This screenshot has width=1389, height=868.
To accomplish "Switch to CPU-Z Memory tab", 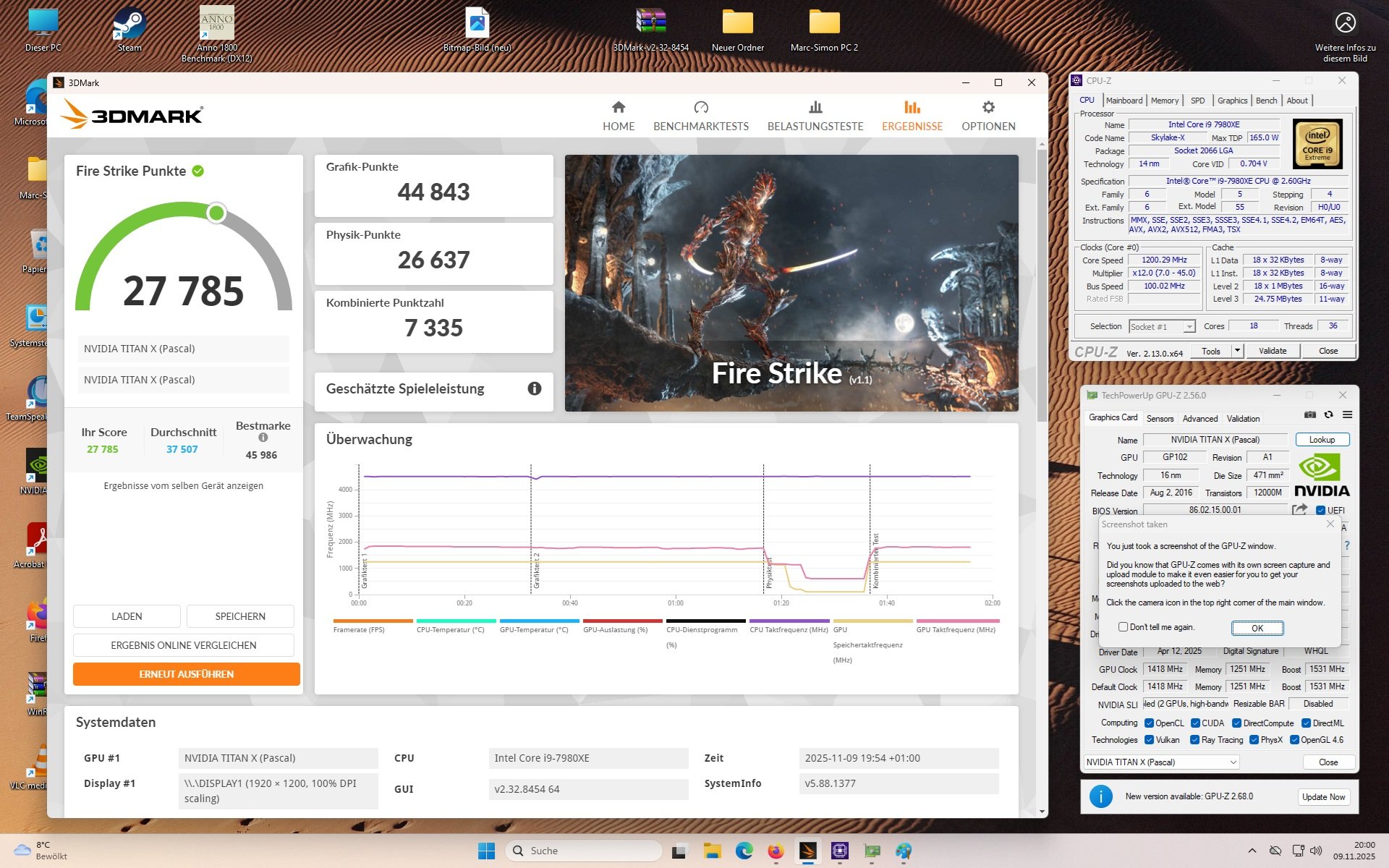I will point(1164,101).
